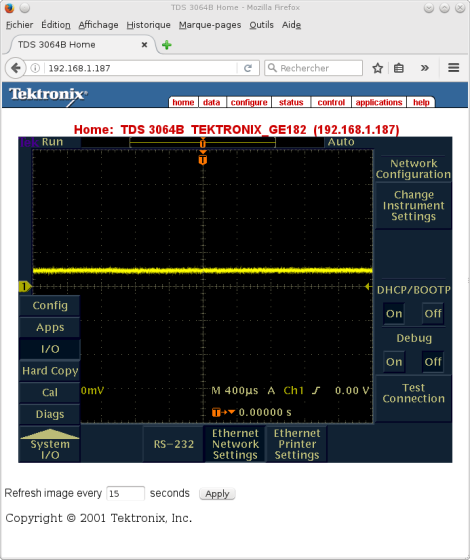Select Change Instrument Settings
The image size is (470, 560).
click(414, 206)
